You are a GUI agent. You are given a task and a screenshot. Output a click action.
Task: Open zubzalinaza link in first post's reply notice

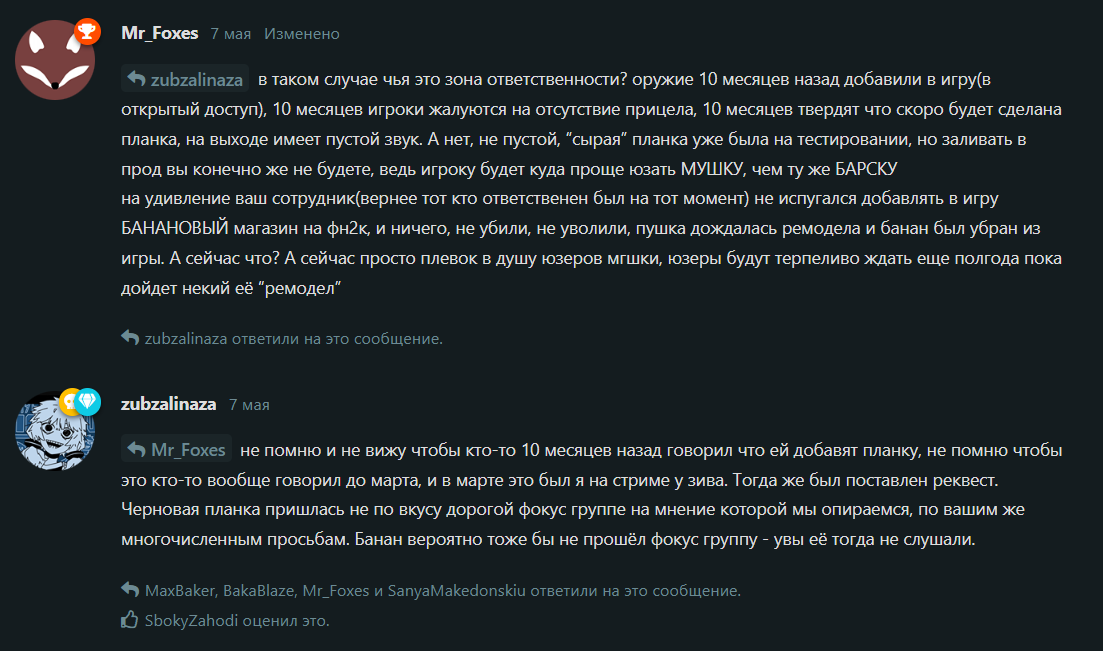(x=186, y=339)
